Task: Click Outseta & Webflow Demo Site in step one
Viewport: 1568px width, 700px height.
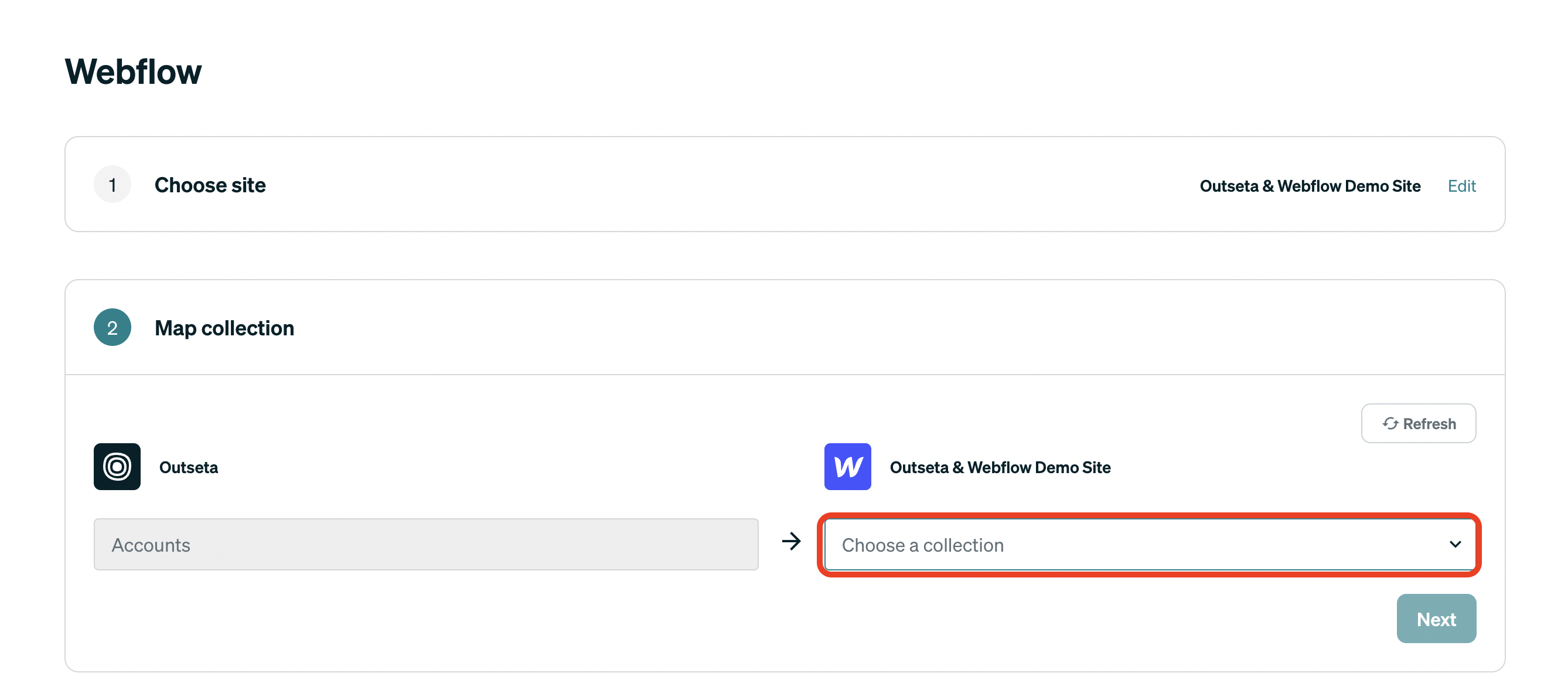Action: pos(1310,186)
